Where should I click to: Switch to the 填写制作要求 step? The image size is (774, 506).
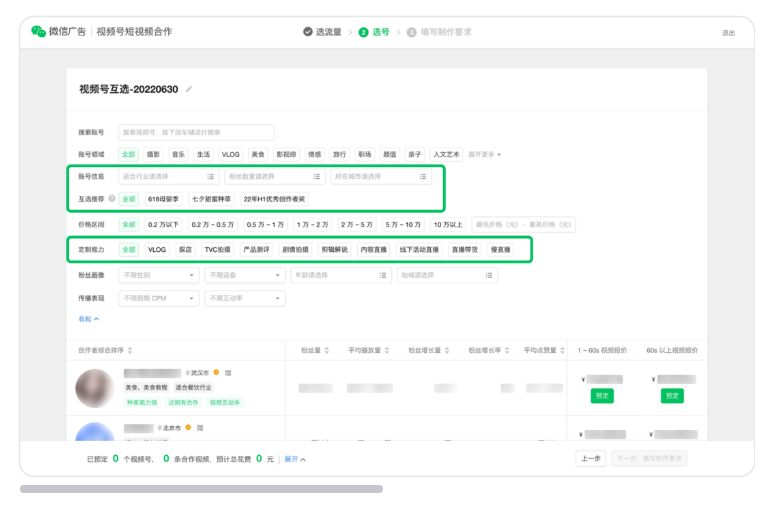pyautogui.click(x=439, y=32)
